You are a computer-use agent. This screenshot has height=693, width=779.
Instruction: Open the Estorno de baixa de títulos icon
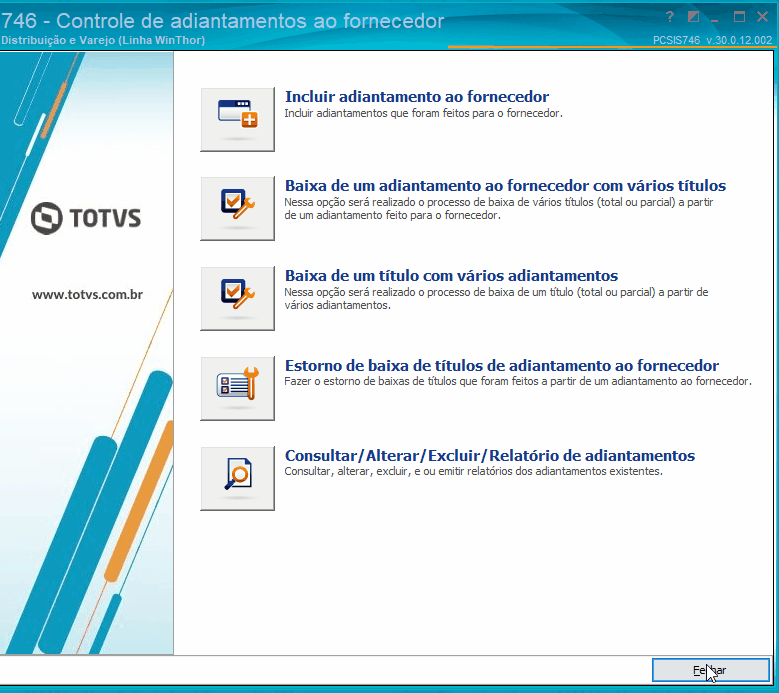[237, 388]
